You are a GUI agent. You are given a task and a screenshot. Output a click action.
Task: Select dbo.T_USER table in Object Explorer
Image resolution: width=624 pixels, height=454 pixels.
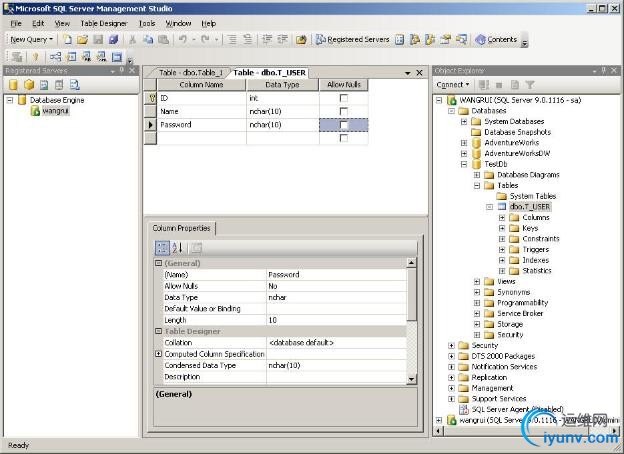pos(530,207)
